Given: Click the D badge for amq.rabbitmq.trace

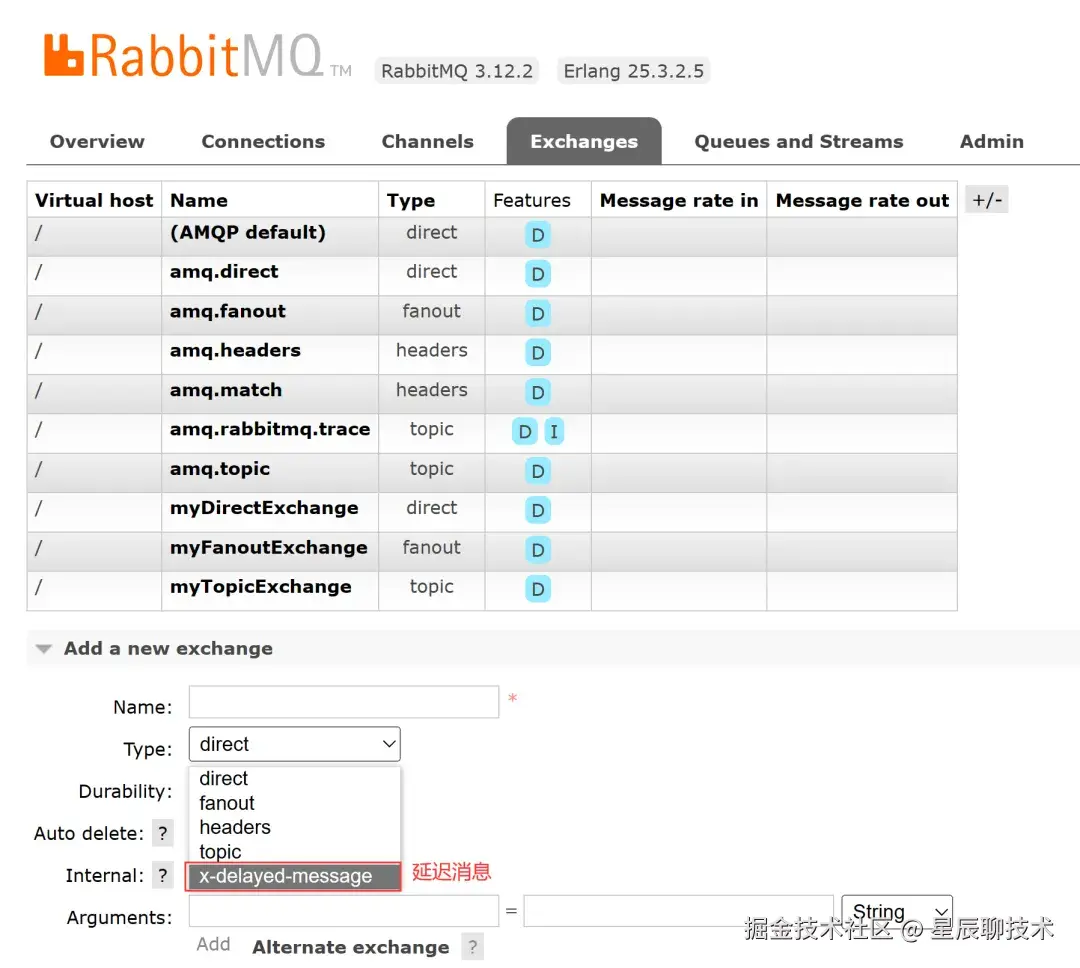Looking at the screenshot, I should coord(525,431).
